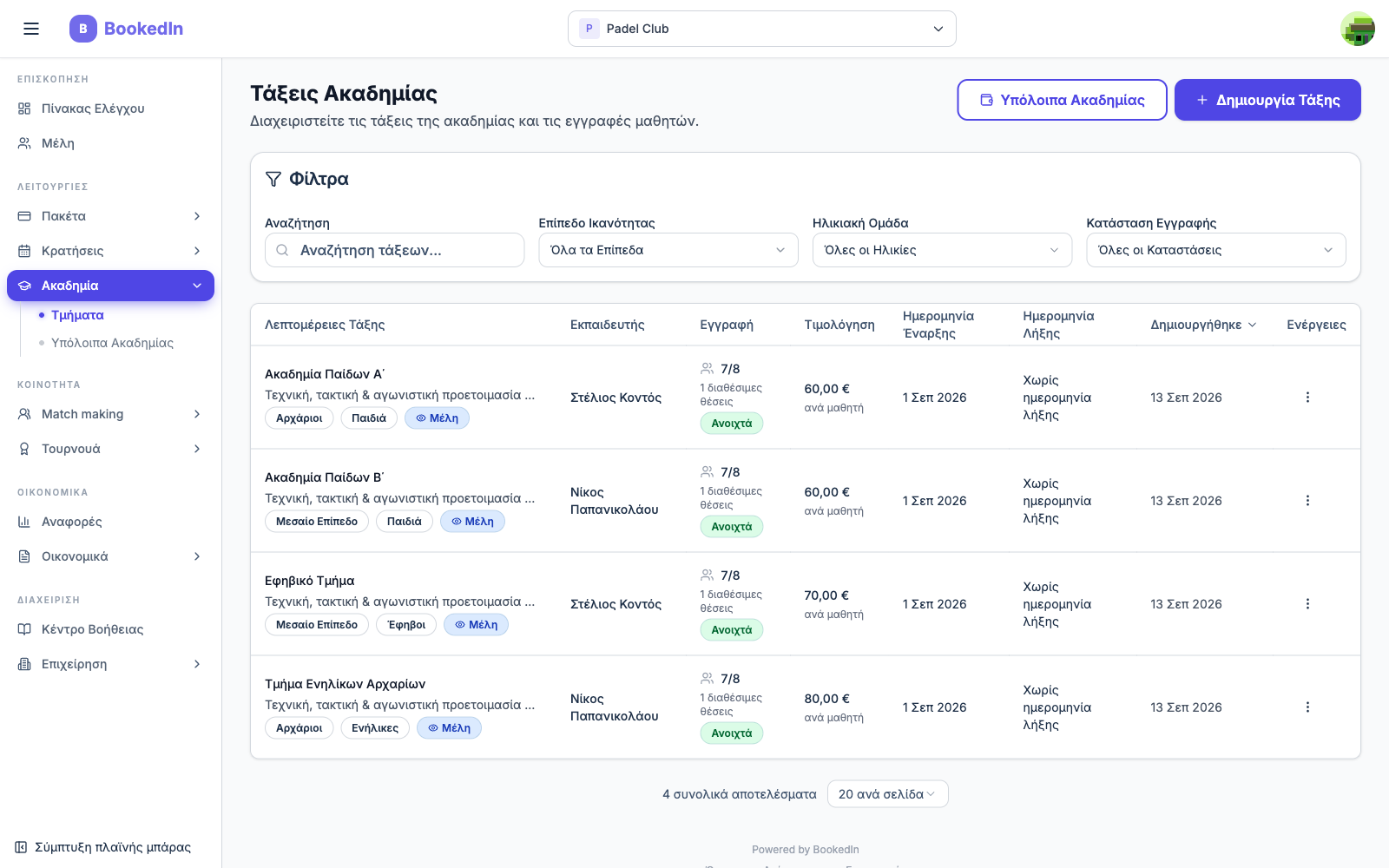Sort by the Δημιουργήθηκε column header
Image resolution: width=1389 pixels, height=868 pixels.
[1203, 325]
